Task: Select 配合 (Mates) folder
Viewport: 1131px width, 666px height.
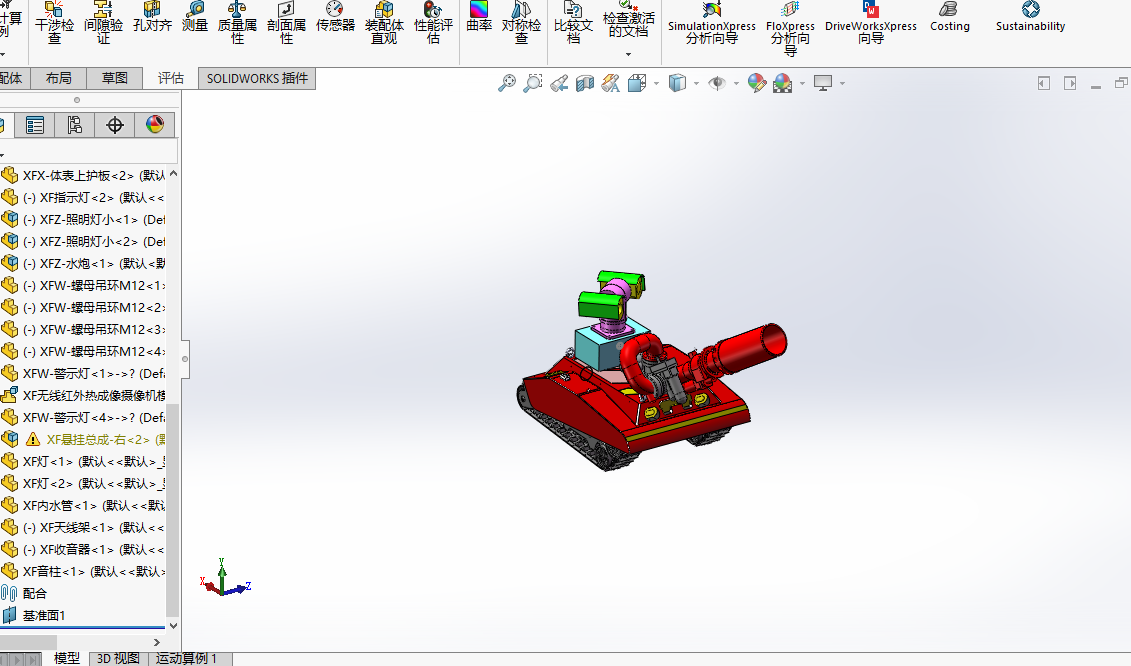Action: click(x=24, y=593)
